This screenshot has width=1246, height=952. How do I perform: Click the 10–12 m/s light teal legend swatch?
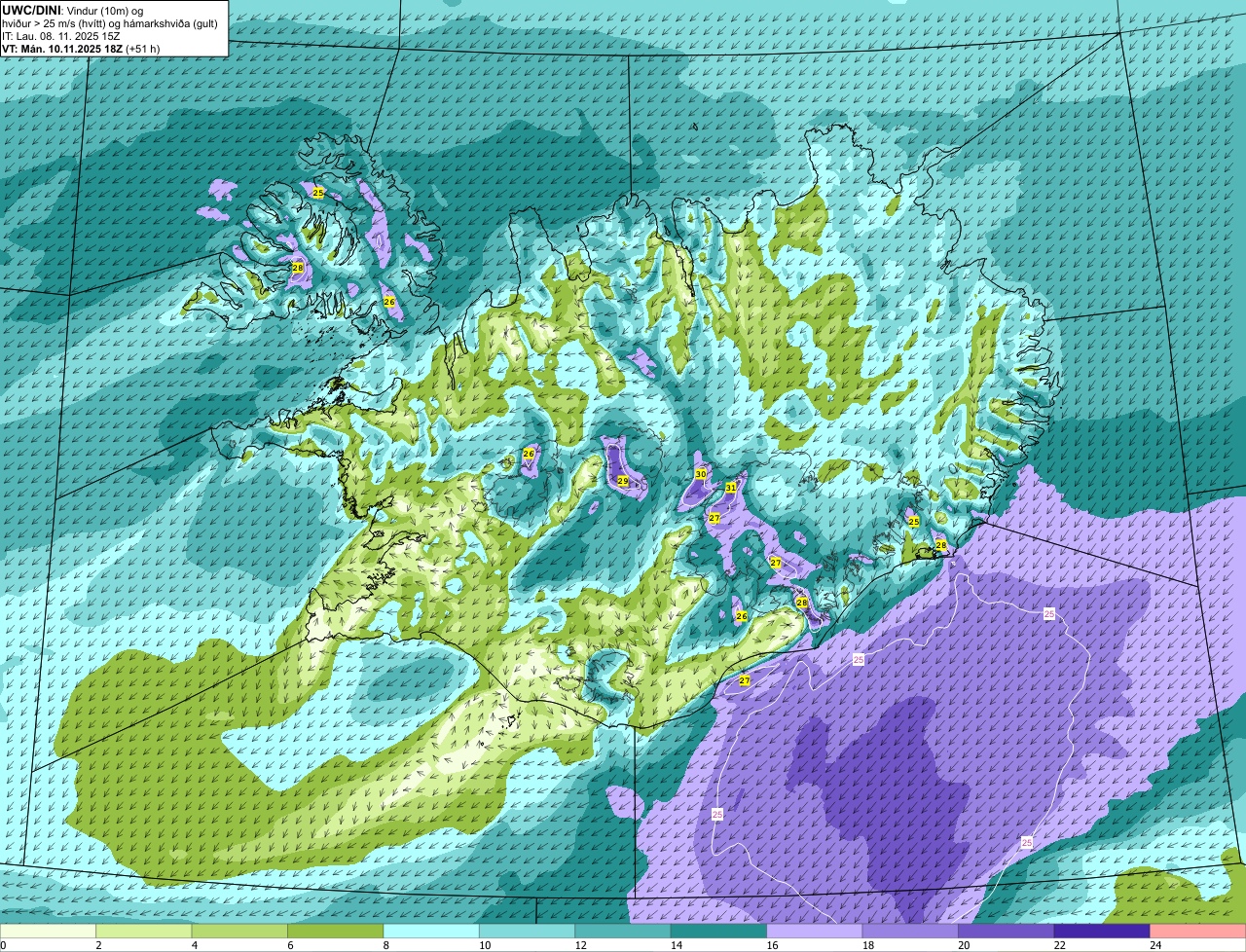528,932
